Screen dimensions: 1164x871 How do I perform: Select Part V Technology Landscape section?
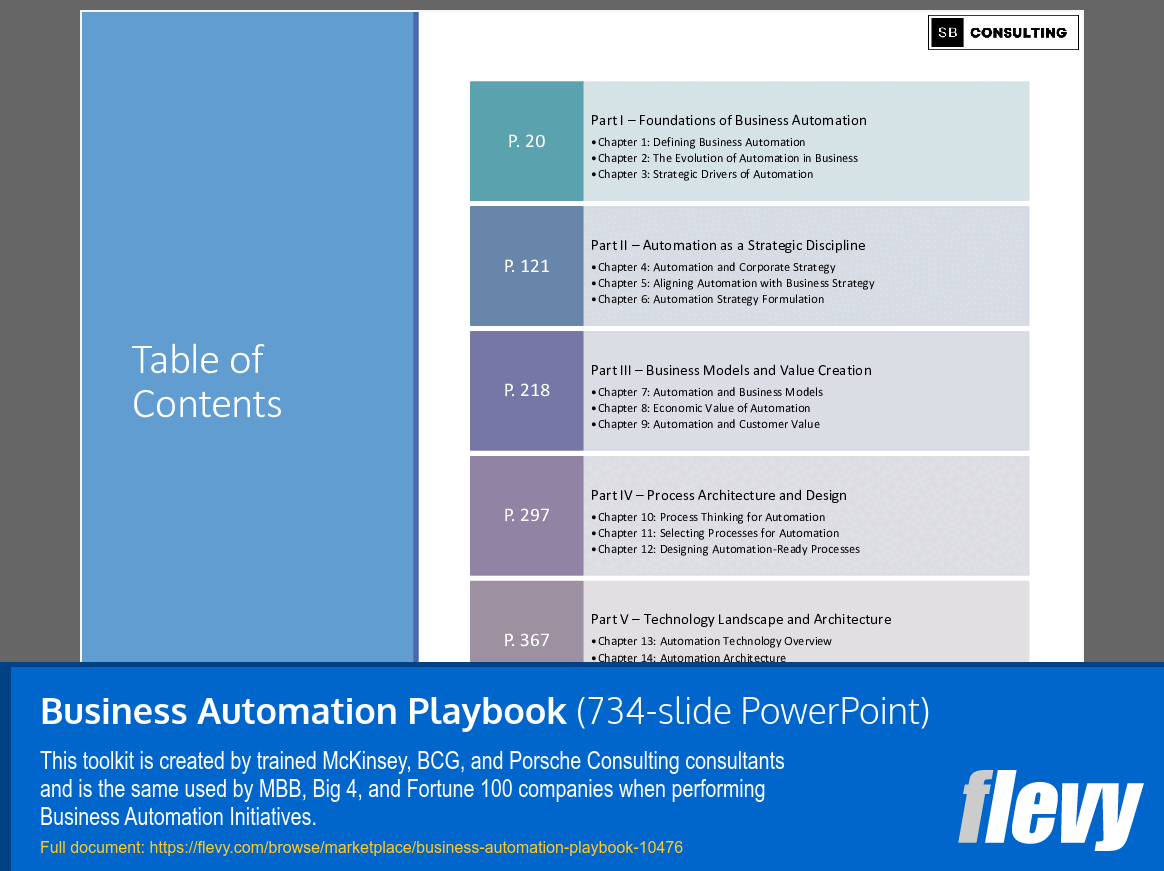(x=741, y=619)
